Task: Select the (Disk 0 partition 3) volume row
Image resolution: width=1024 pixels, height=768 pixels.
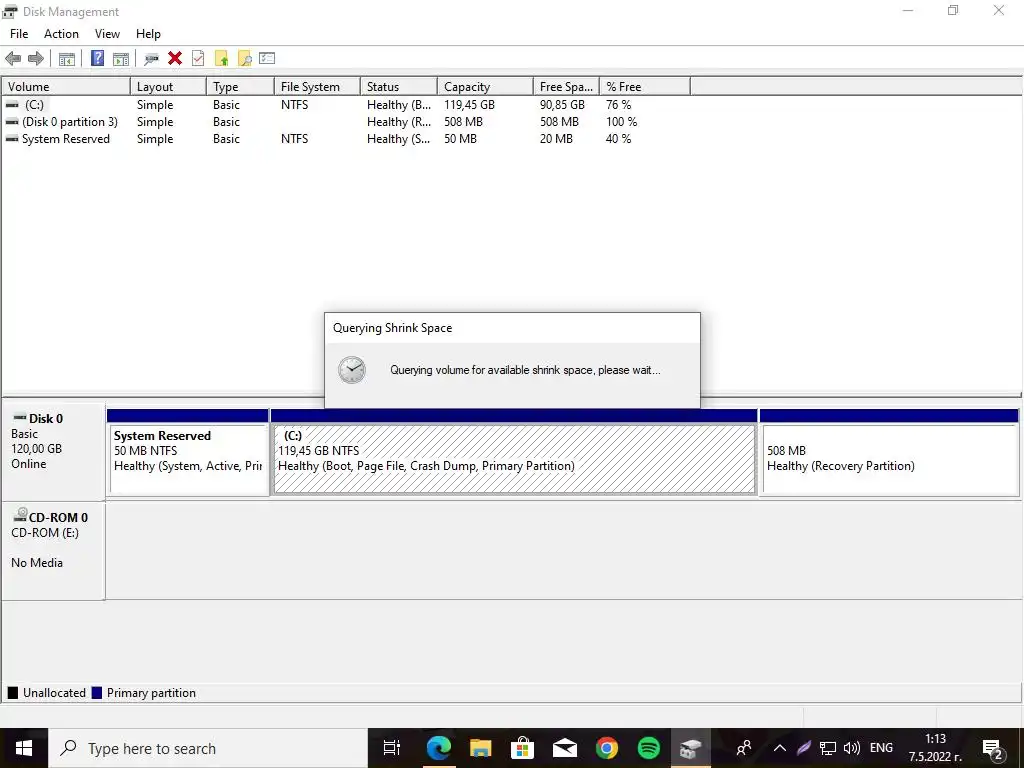Action: tap(346, 121)
